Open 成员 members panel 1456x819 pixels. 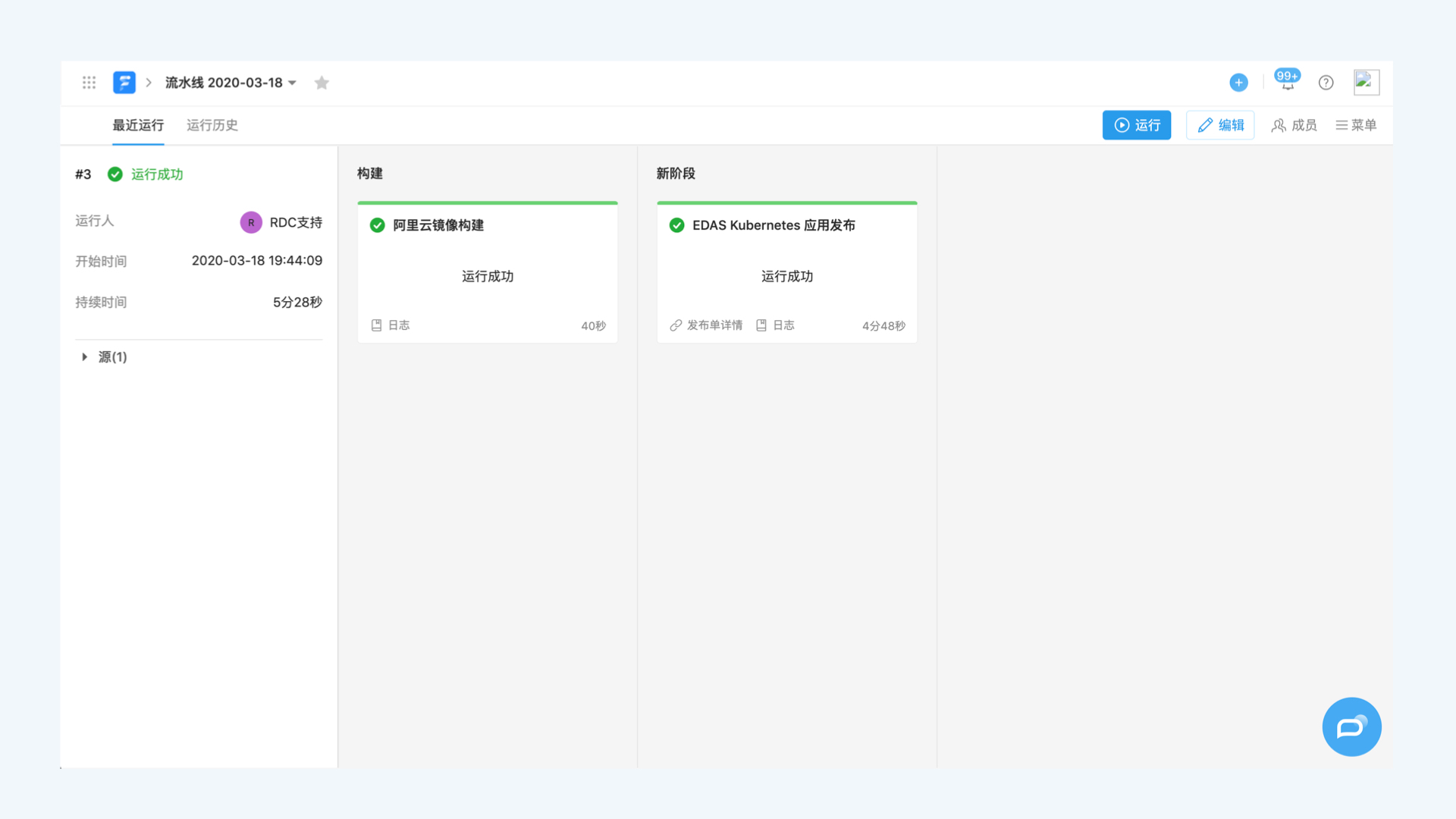[1294, 125]
